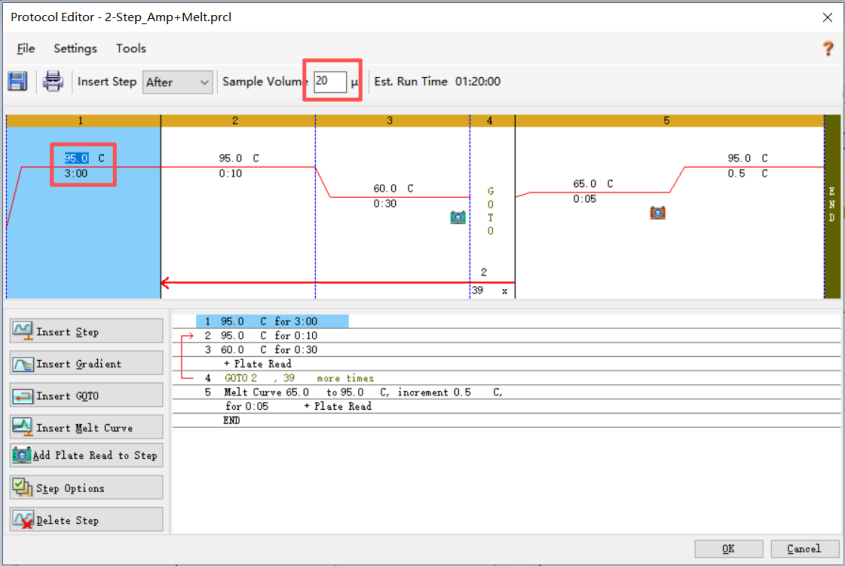Open the Step Options dialog
Screen dimensions: 845x566
coord(86,488)
